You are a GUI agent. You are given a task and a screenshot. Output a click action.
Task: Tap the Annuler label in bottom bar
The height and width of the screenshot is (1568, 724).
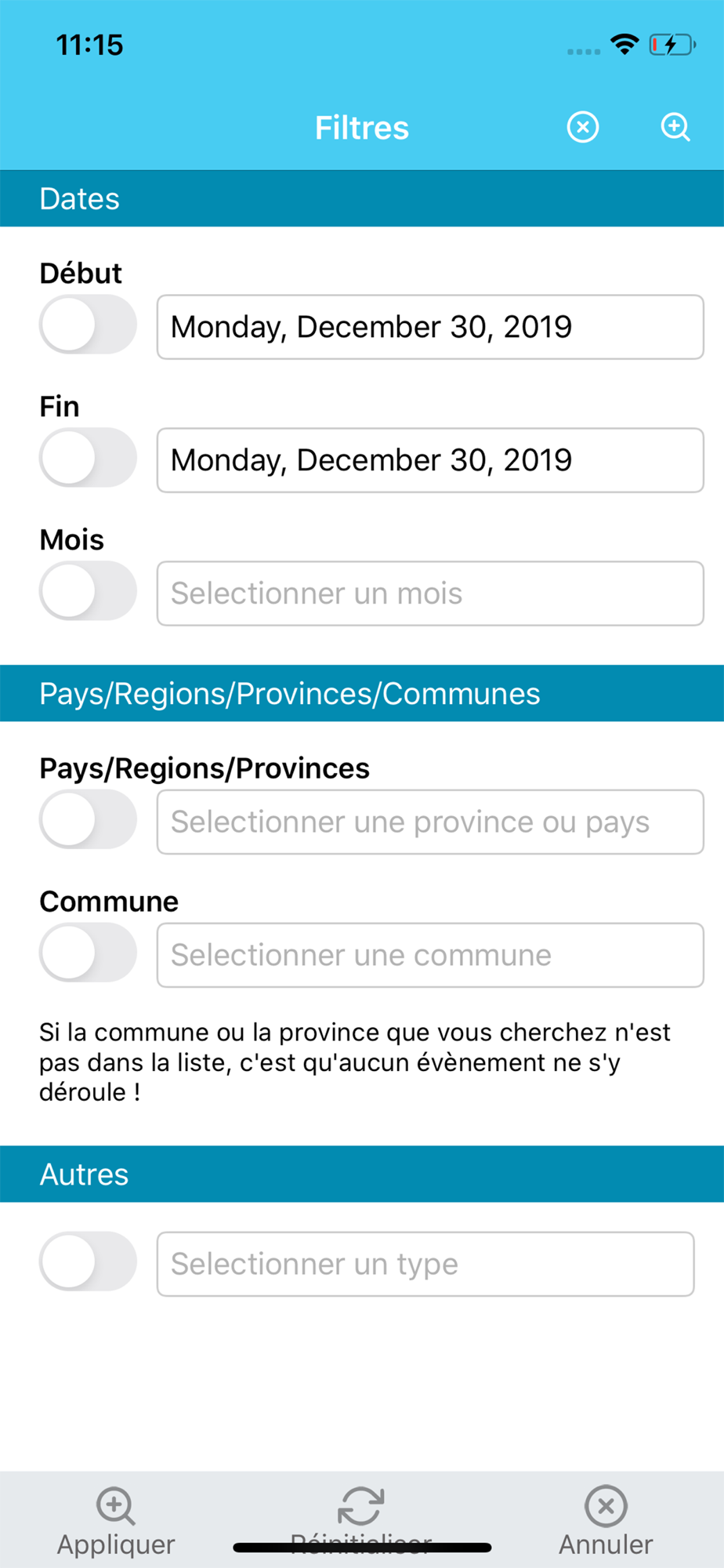[606, 1544]
